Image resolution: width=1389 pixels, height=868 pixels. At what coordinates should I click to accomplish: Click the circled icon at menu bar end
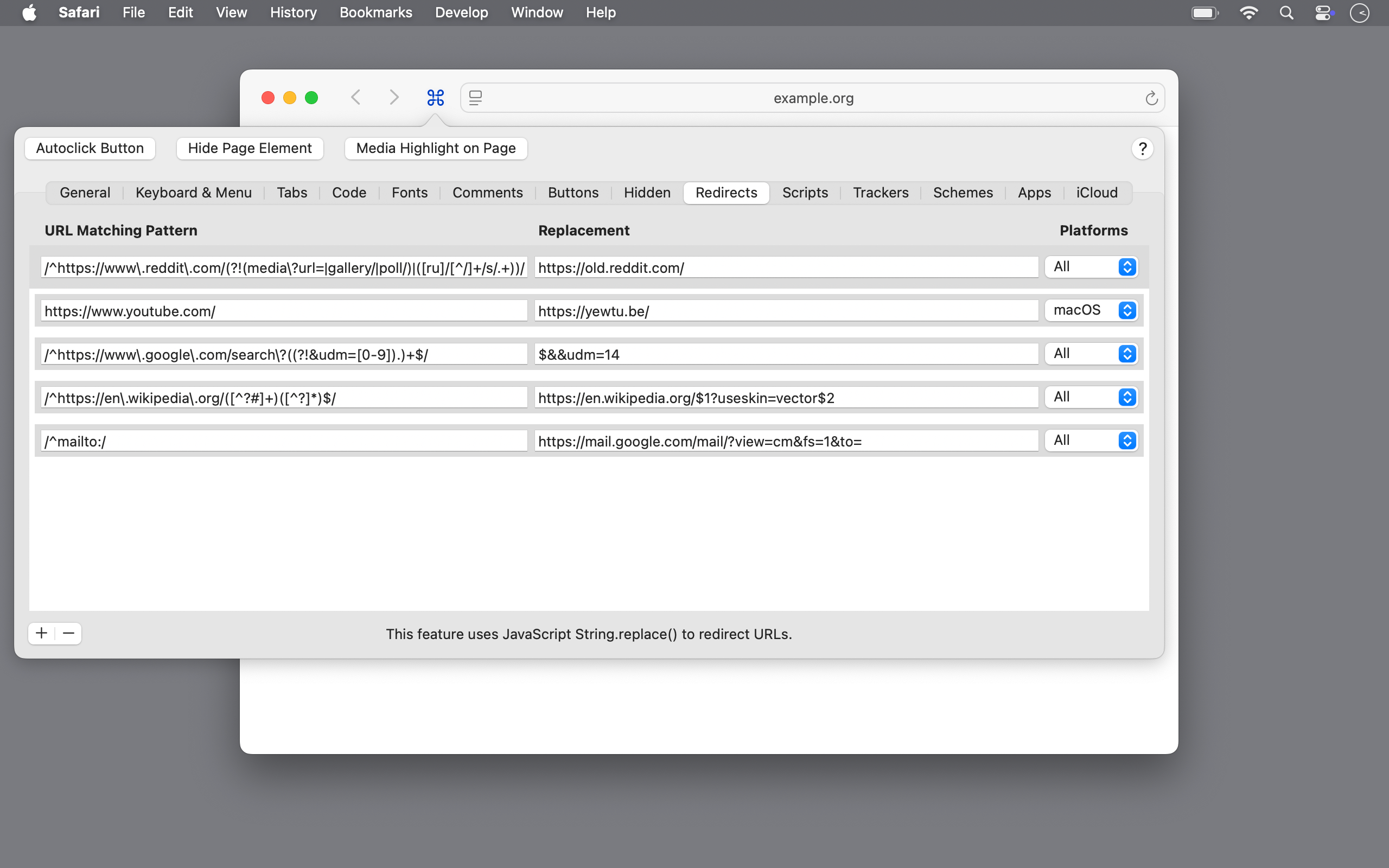pyautogui.click(x=1360, y=12)
